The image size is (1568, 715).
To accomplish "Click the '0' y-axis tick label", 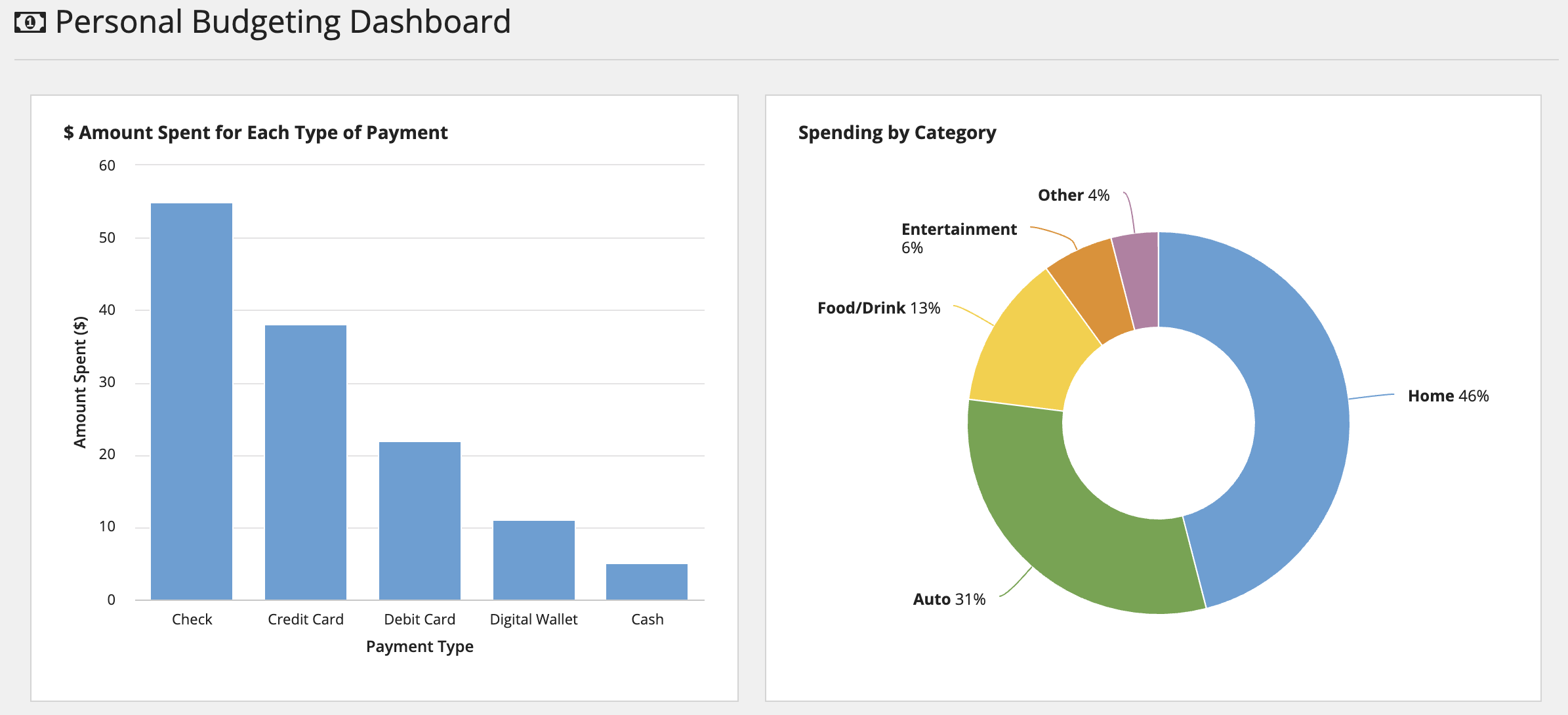I will pyautogui.click(x=112, y=600).
